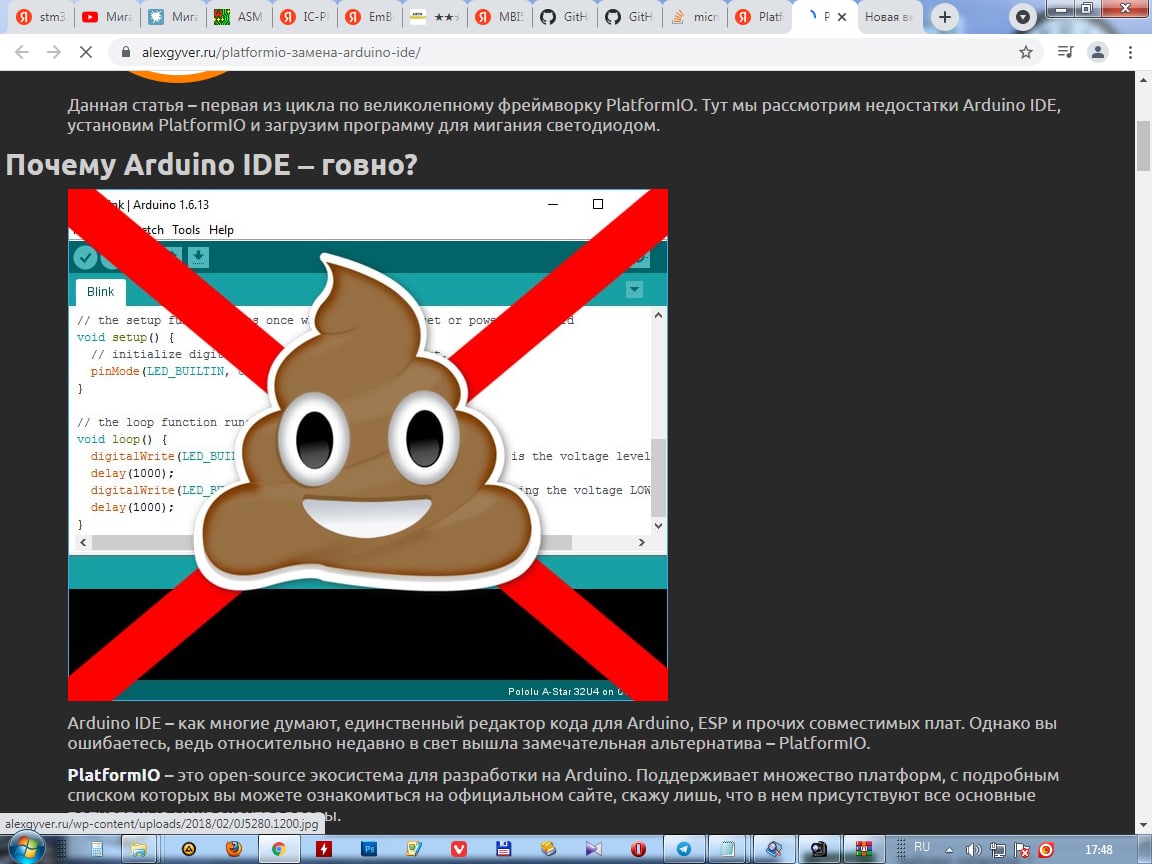Screen dimensions: 1152x864
Task: Switch to the micr Stack Overflow tab
Action: [x=697, y=17]
